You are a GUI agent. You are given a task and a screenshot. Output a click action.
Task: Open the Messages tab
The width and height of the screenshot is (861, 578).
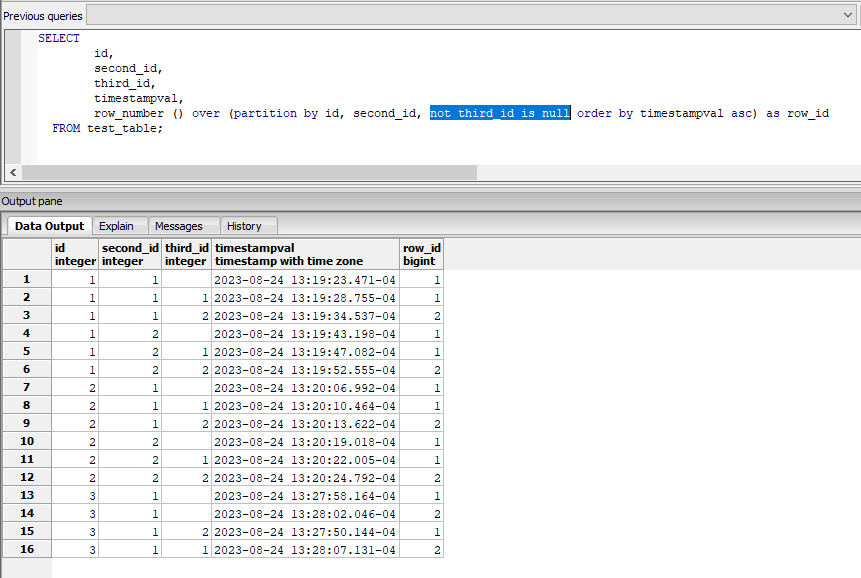[x=178, y=226]
